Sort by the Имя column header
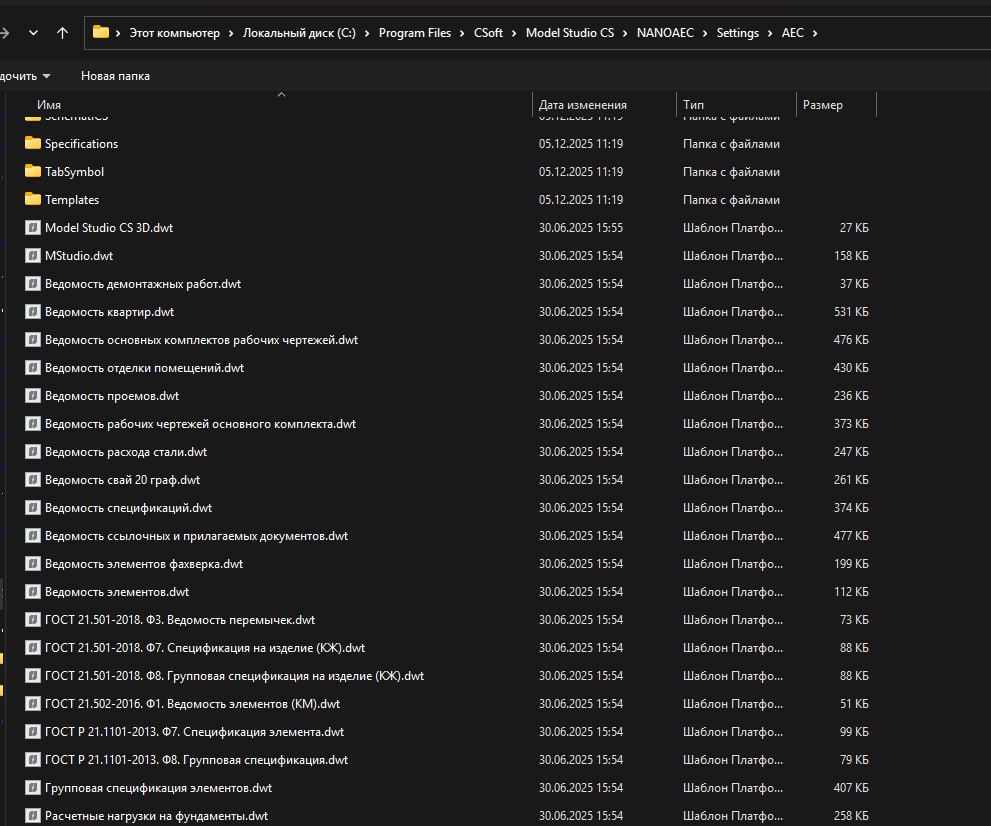 pyautogui.click(x=49, y=105)
